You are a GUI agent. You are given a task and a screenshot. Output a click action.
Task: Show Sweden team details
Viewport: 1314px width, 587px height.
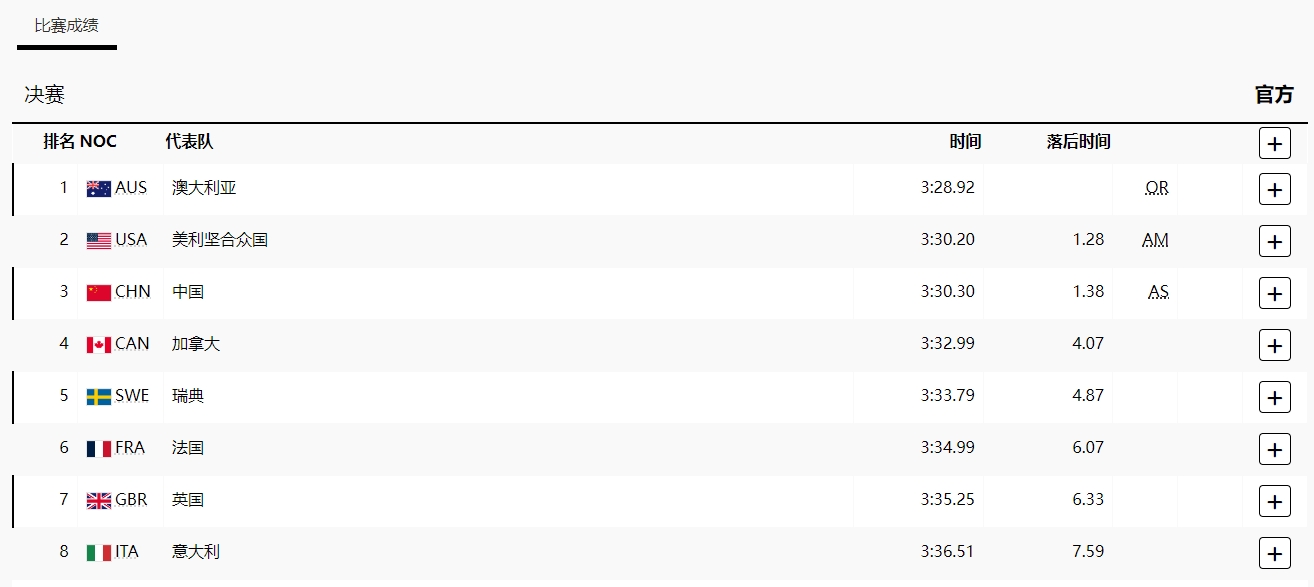[1274, 397]
